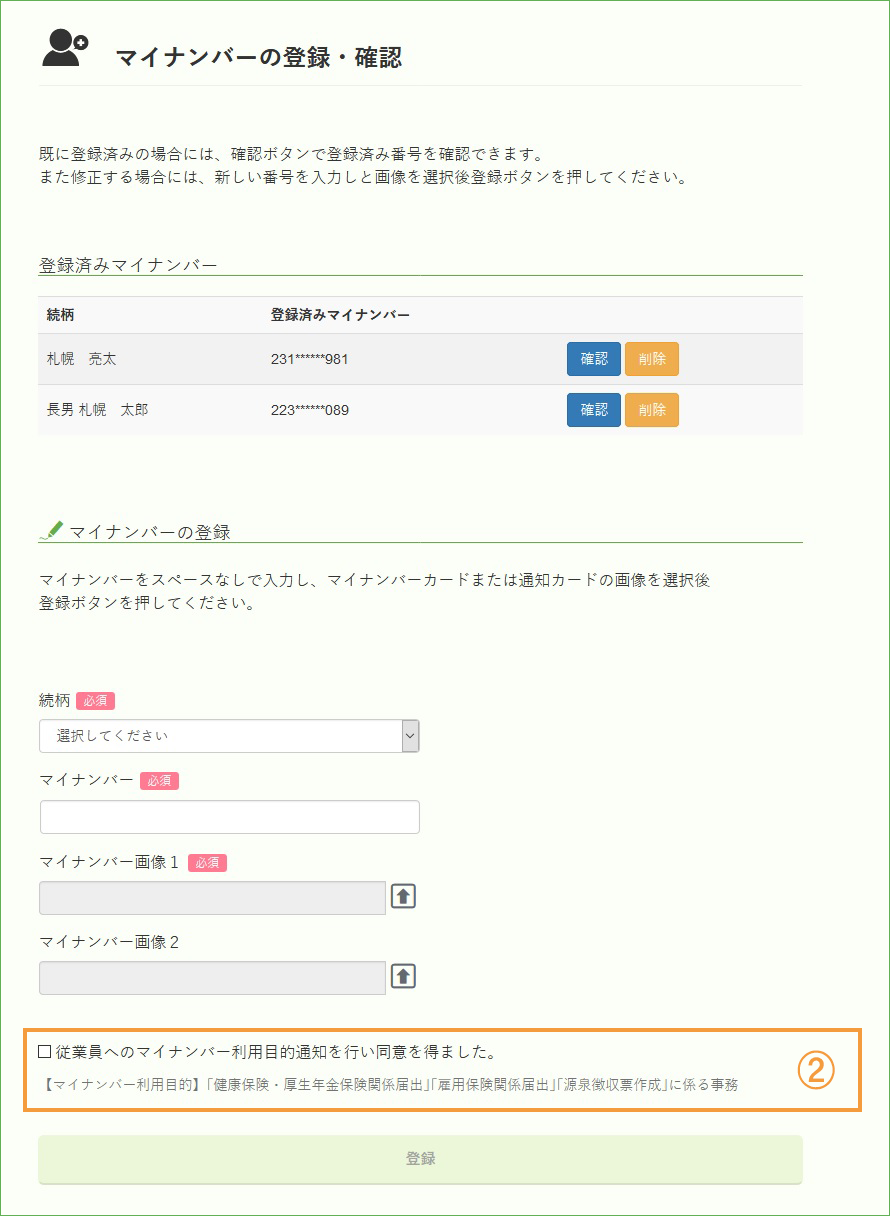Click upload icon for マイナンバー画像2

pos(403,976)
